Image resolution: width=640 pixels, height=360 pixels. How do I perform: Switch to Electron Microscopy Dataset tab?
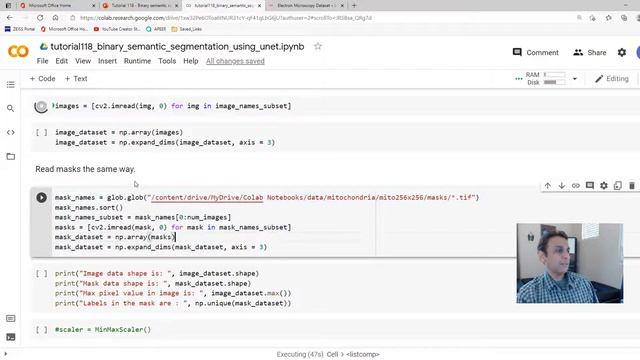[x=306, y=6]
